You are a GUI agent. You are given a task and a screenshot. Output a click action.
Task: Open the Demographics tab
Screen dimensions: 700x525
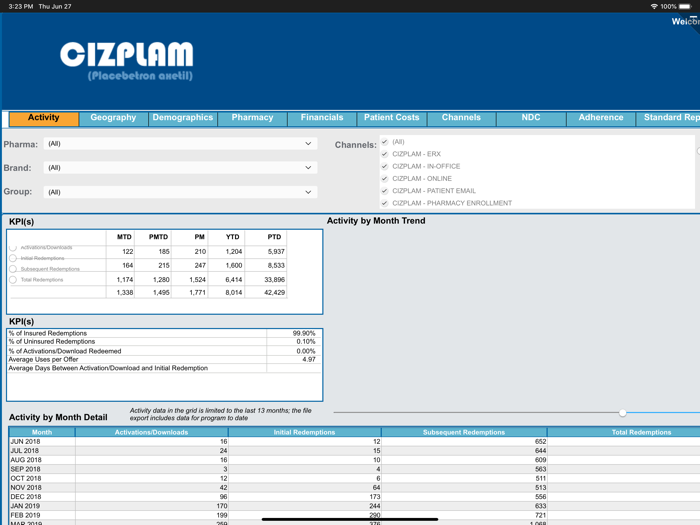(183, 118)
